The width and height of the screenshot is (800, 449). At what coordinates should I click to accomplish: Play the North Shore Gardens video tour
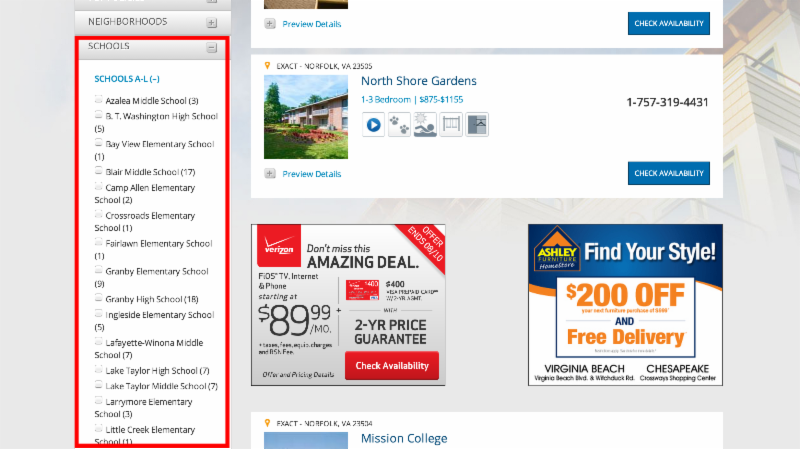point(373,124)
